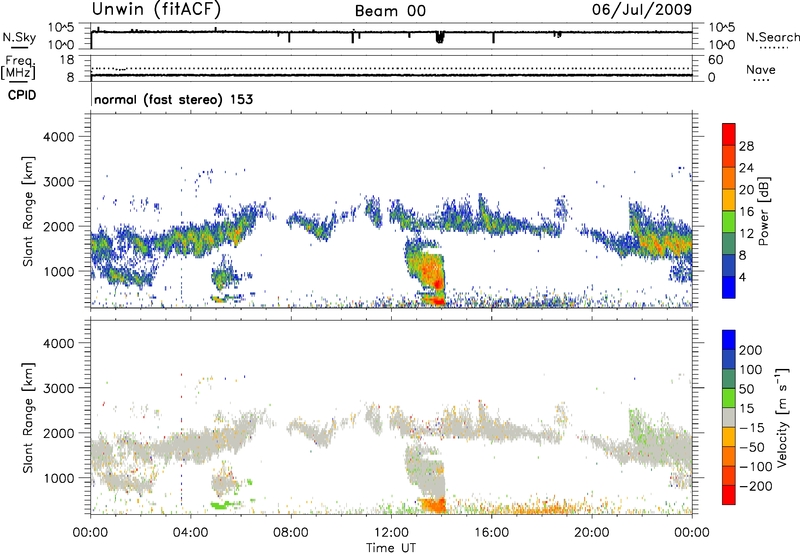Click the 'Unwin (fitACF)' title text
Image resolution: width=800 pixels, height=554 pixels.
[156, 9]
